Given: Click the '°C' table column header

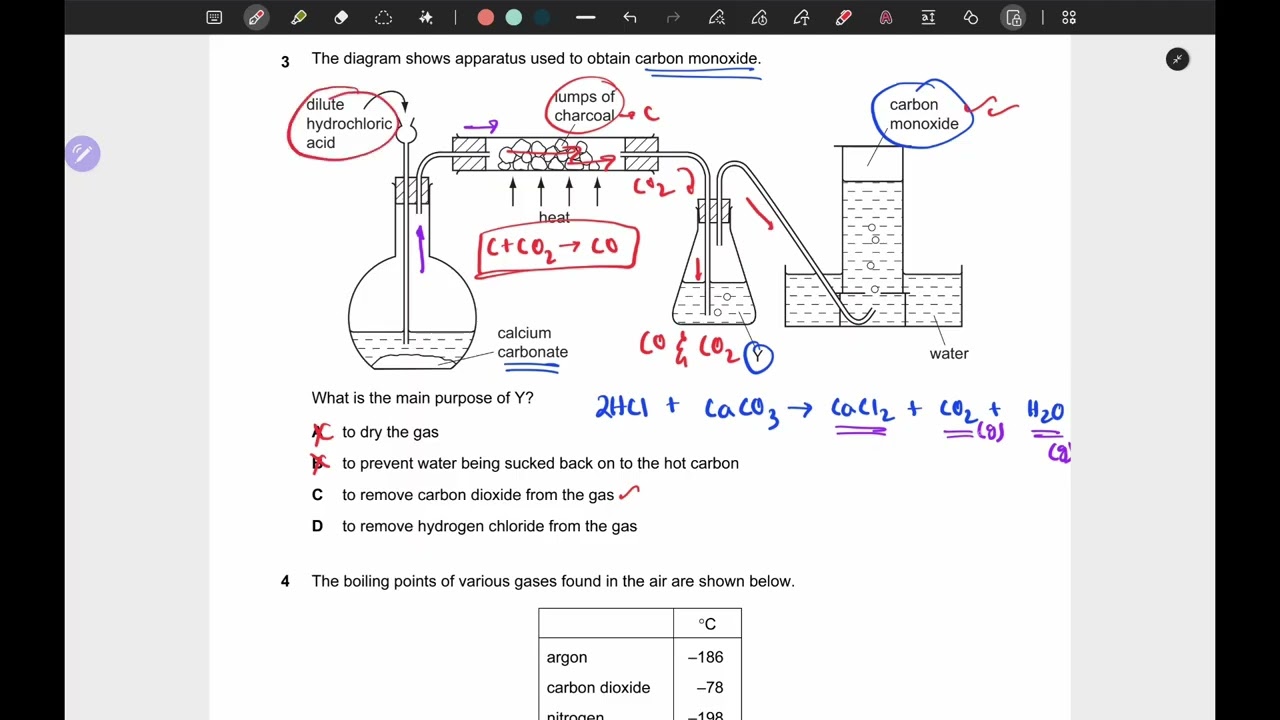Looking at the screenshot, I should click(x=707, y=624).
